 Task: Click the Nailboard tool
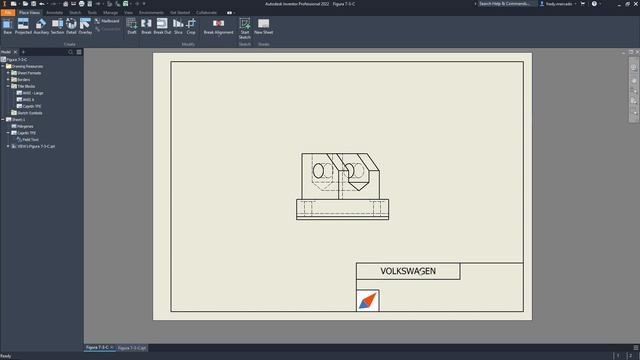coord(107,21)
